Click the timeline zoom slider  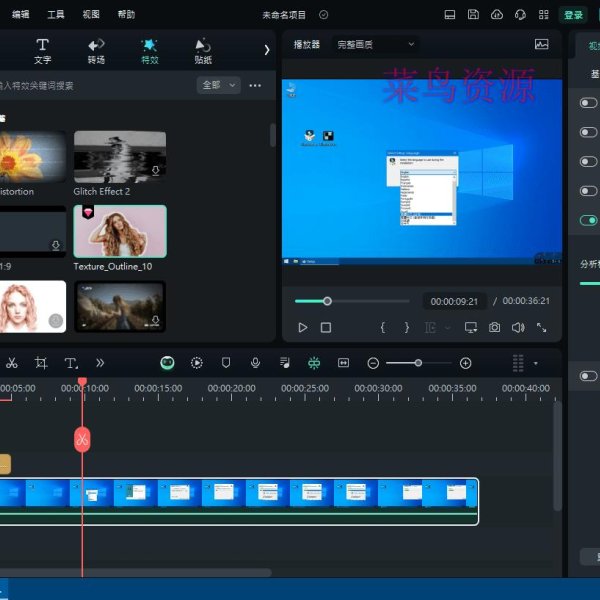coord(418,363)
